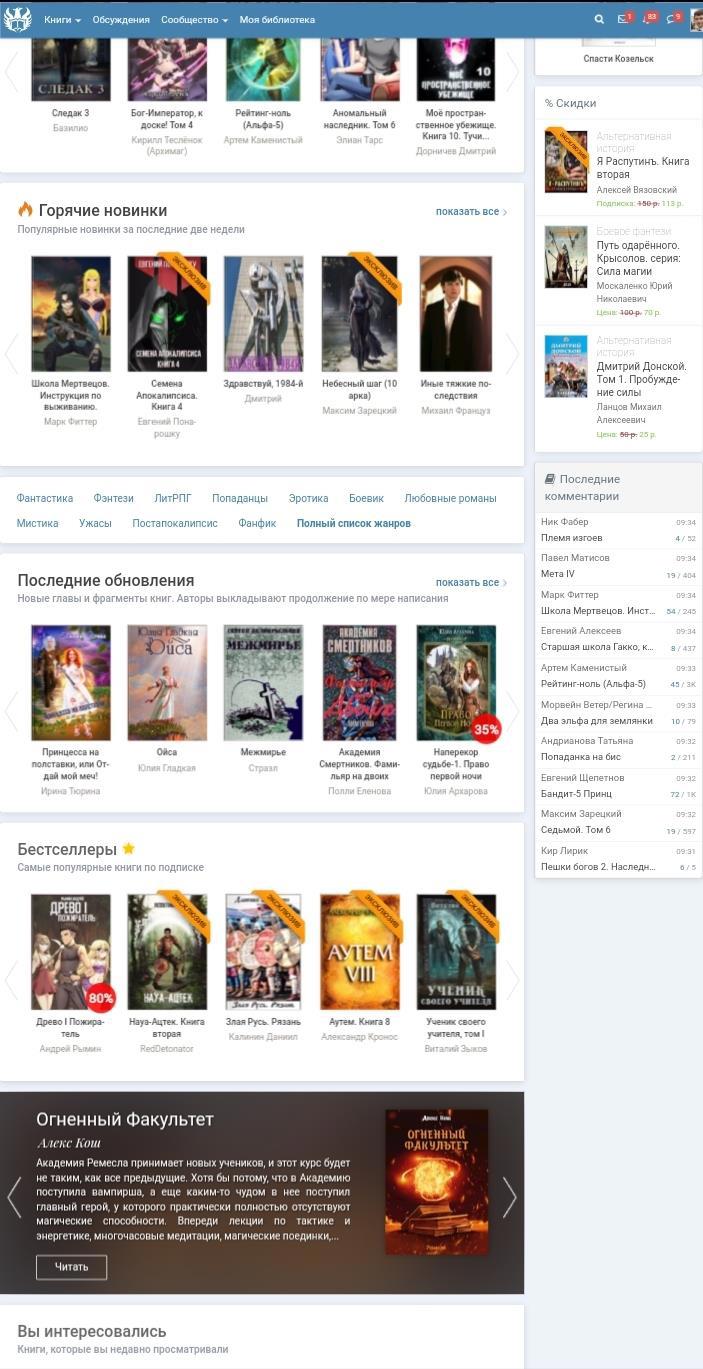Open the search magnifier icon
This screenshot has width=703, height=1369.
pos(599,19)
